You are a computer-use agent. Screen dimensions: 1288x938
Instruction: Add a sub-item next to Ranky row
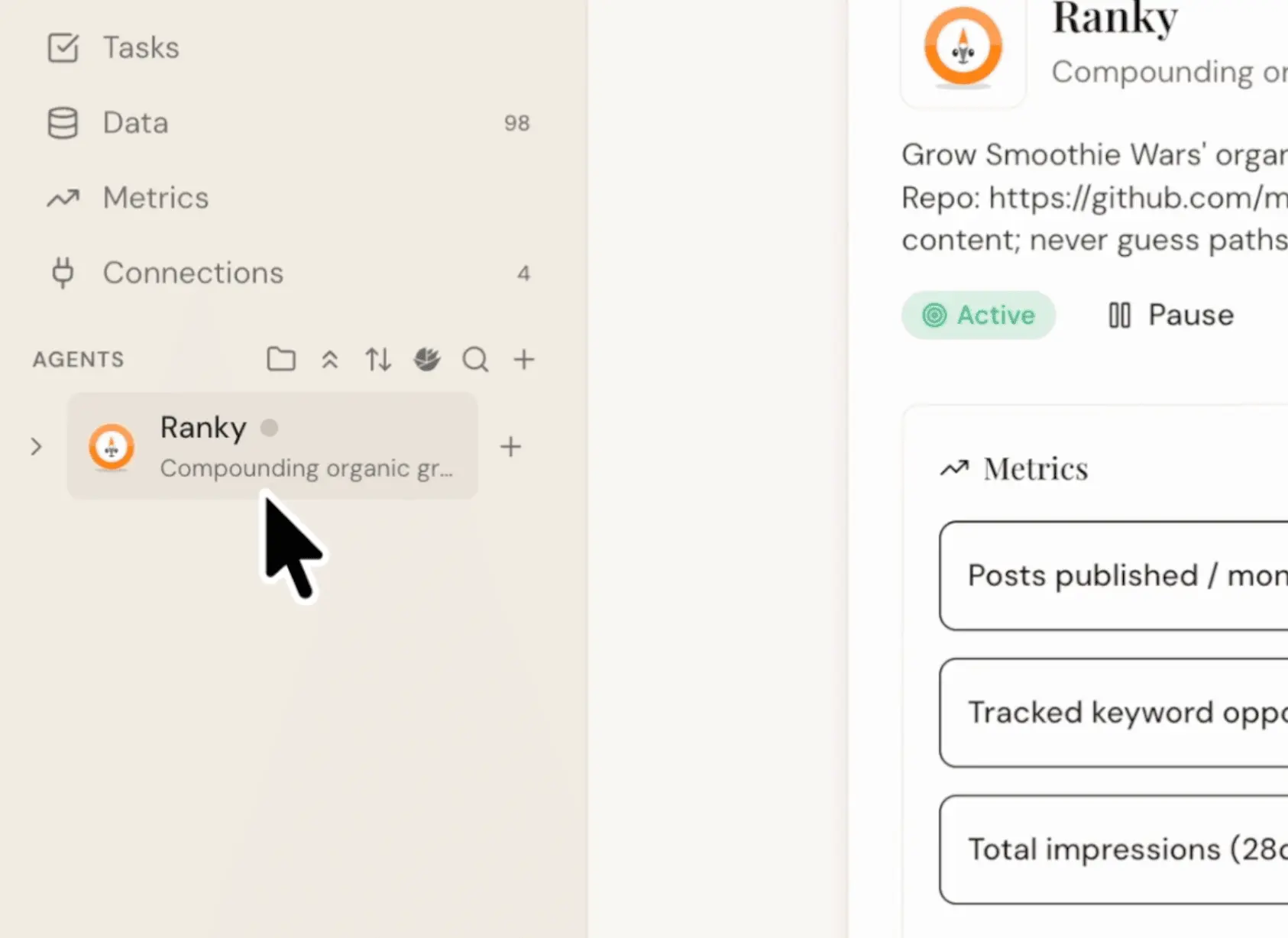click(511, 447)
